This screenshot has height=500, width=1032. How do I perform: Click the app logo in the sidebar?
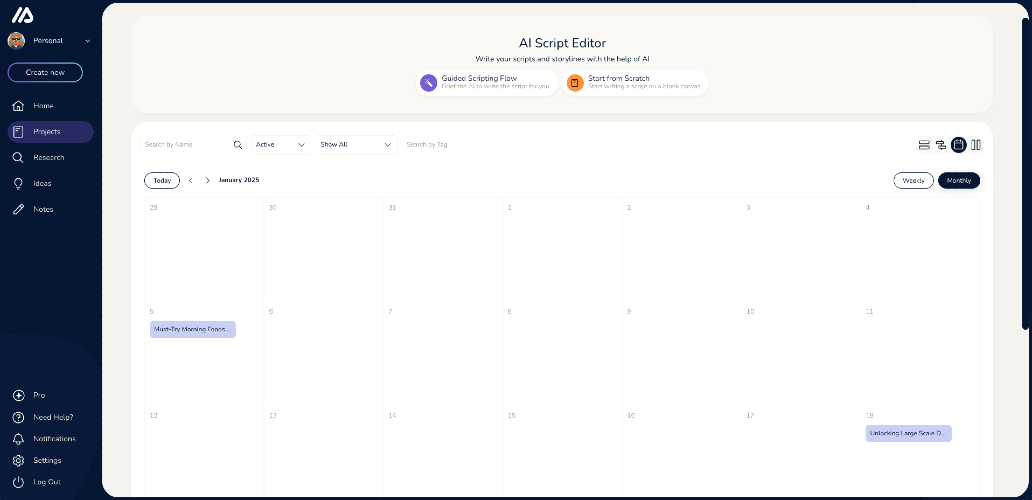tap(22, 15)
